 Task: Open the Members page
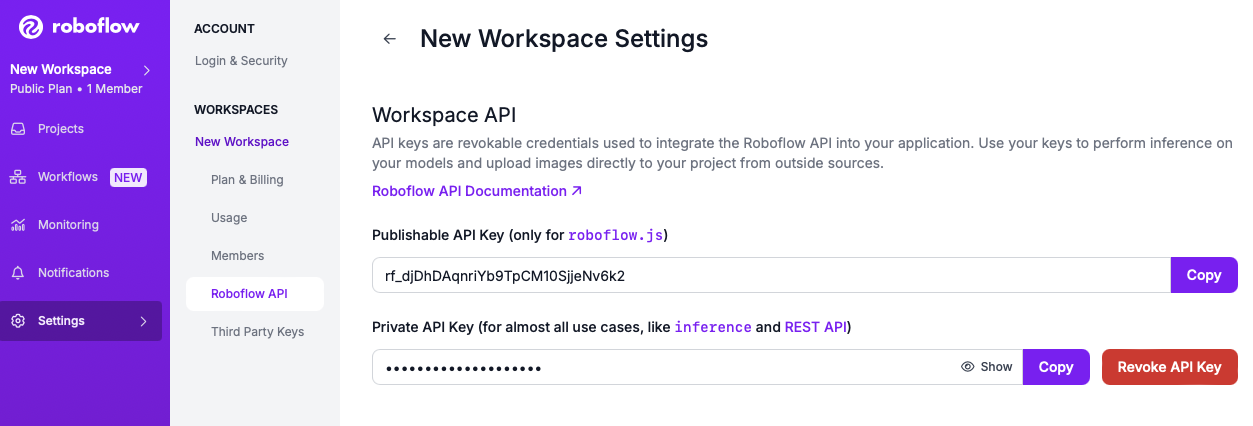(x=238, y=256)
